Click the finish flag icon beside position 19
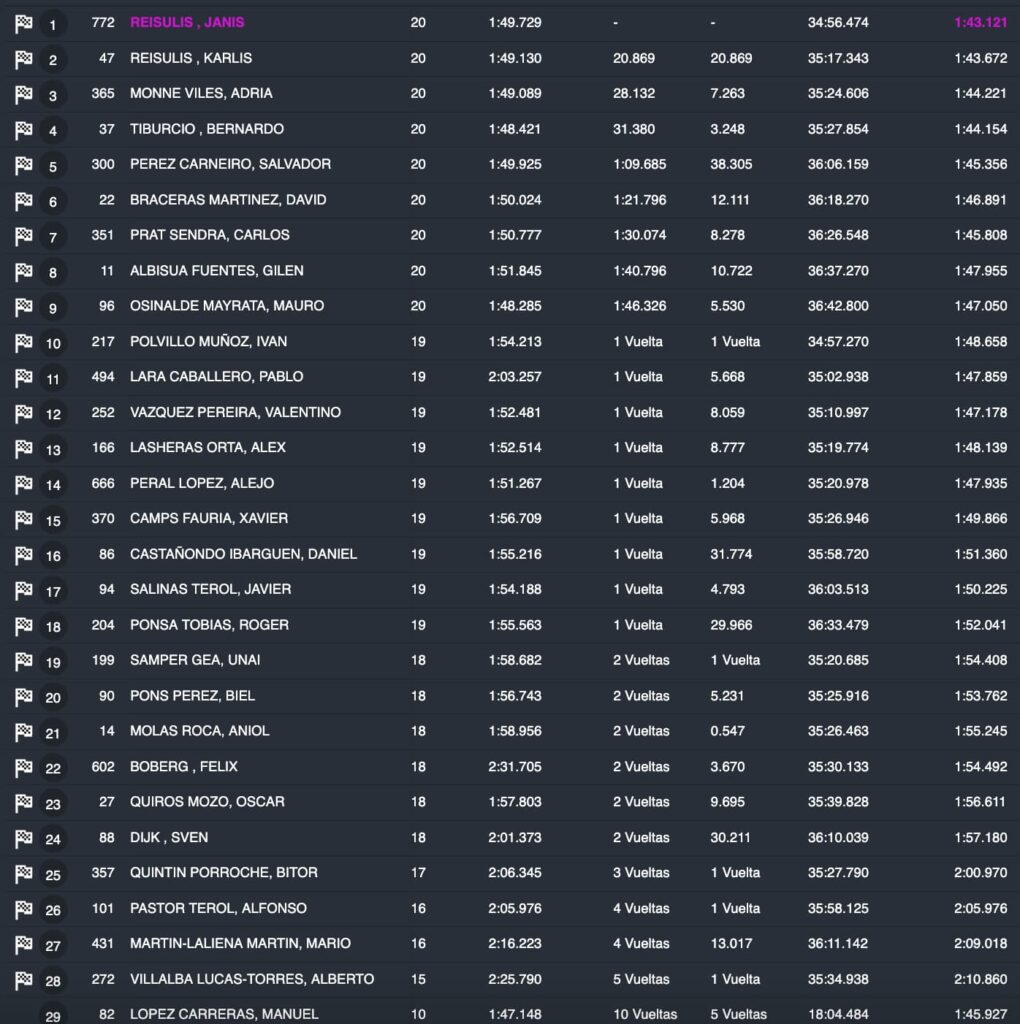The height and width of the screenshot is (1024, 1020). pyautogui.click(x=23, y=661)
